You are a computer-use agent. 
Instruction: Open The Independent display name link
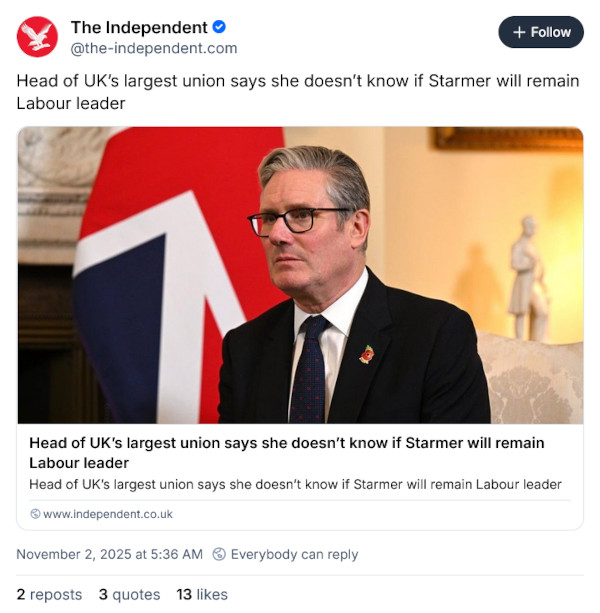click(139, 28)
